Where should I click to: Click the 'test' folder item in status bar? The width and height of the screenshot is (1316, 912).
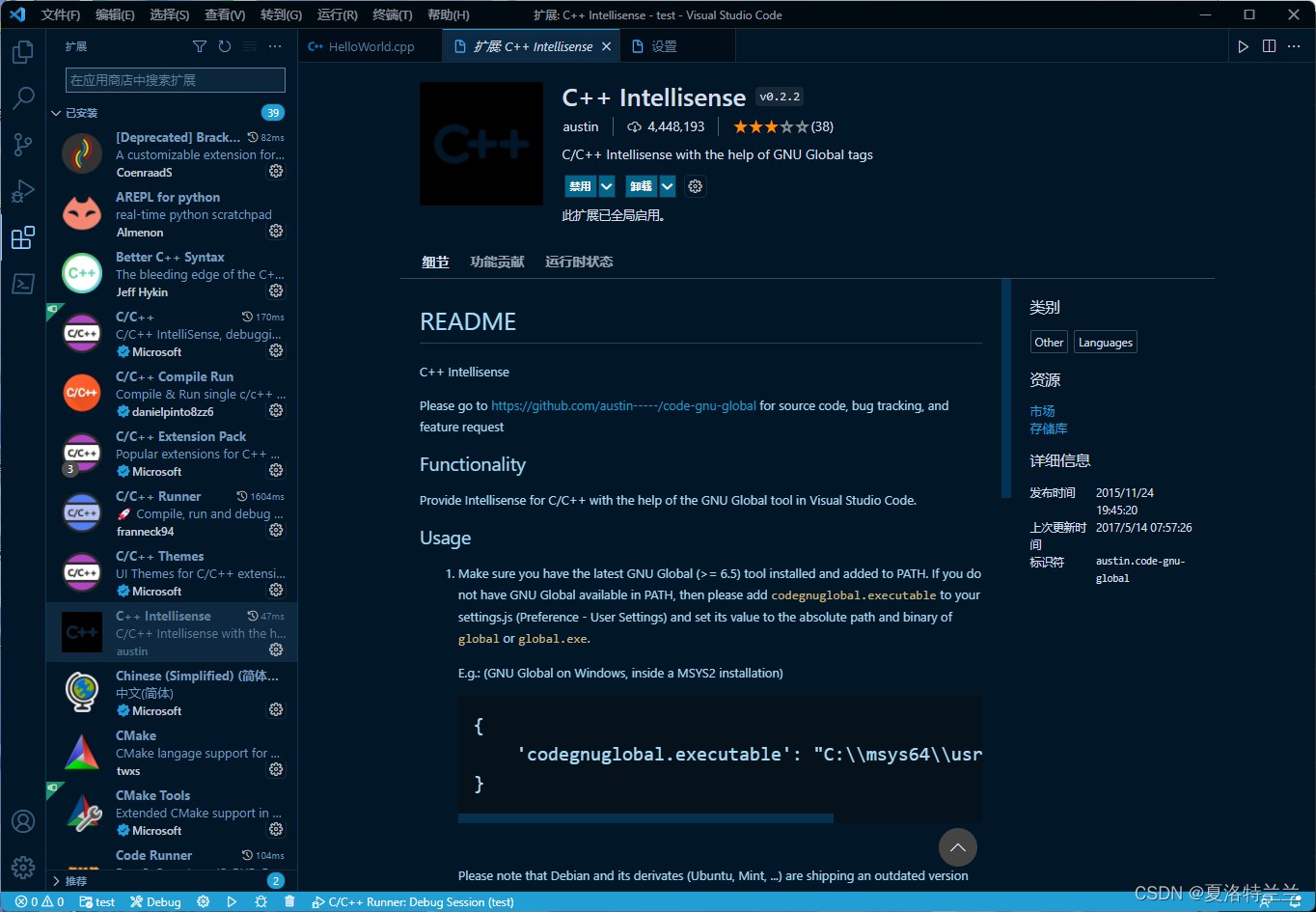(x=97, y=902)
